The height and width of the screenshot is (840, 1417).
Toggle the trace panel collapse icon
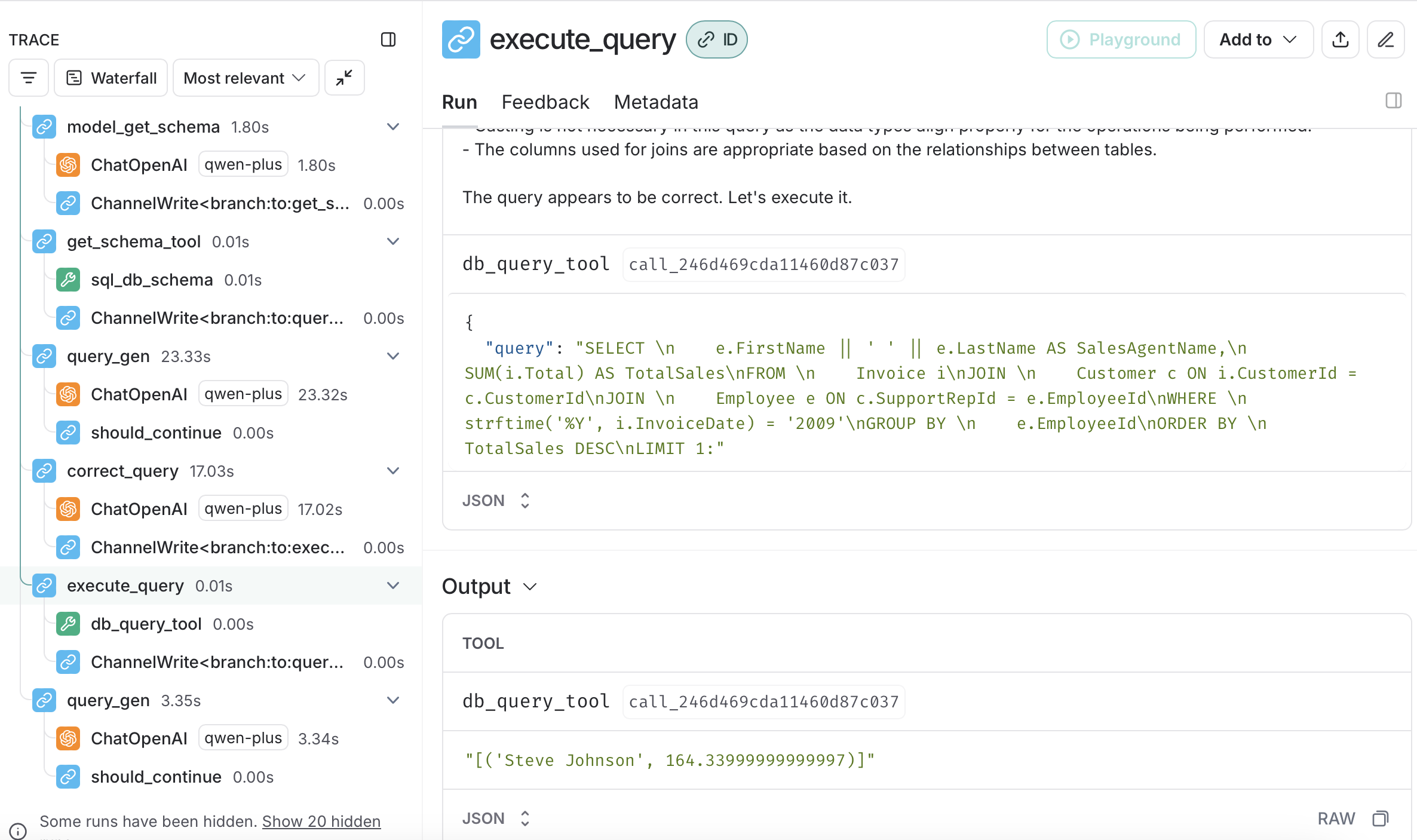click(x=388, y=39)
